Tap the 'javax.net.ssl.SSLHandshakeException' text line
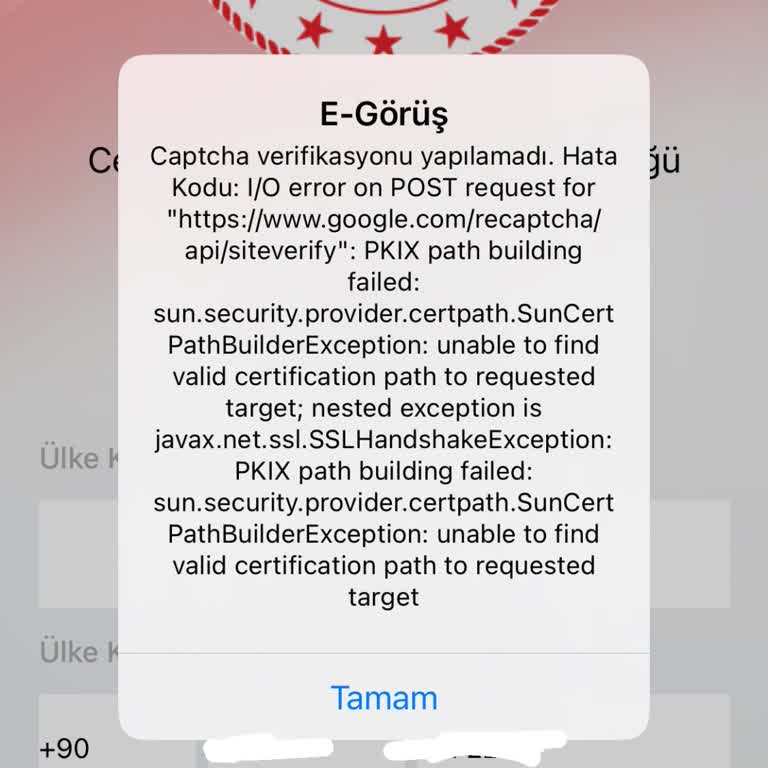 point(384,439)
